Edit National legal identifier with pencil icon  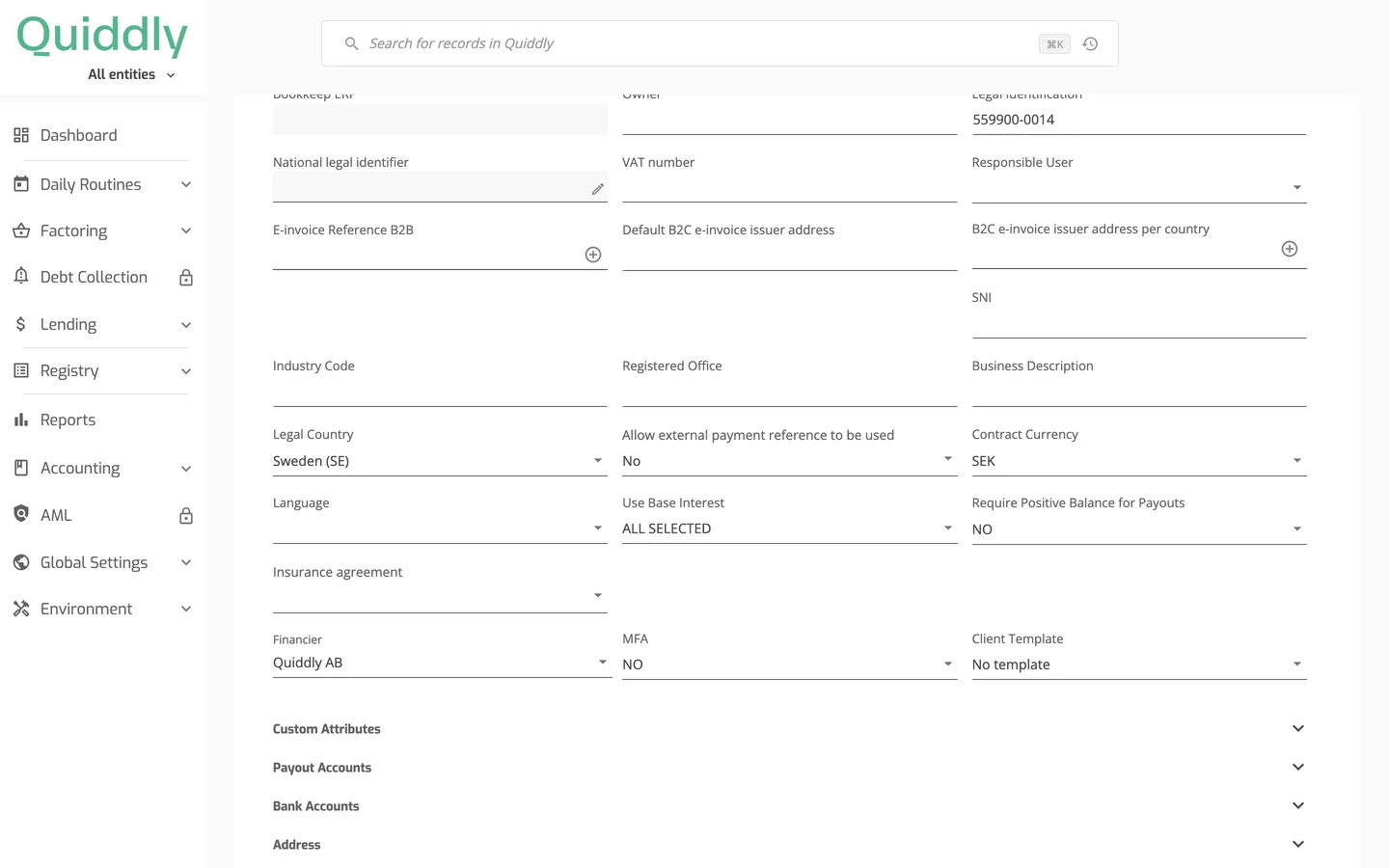(598, 189)
